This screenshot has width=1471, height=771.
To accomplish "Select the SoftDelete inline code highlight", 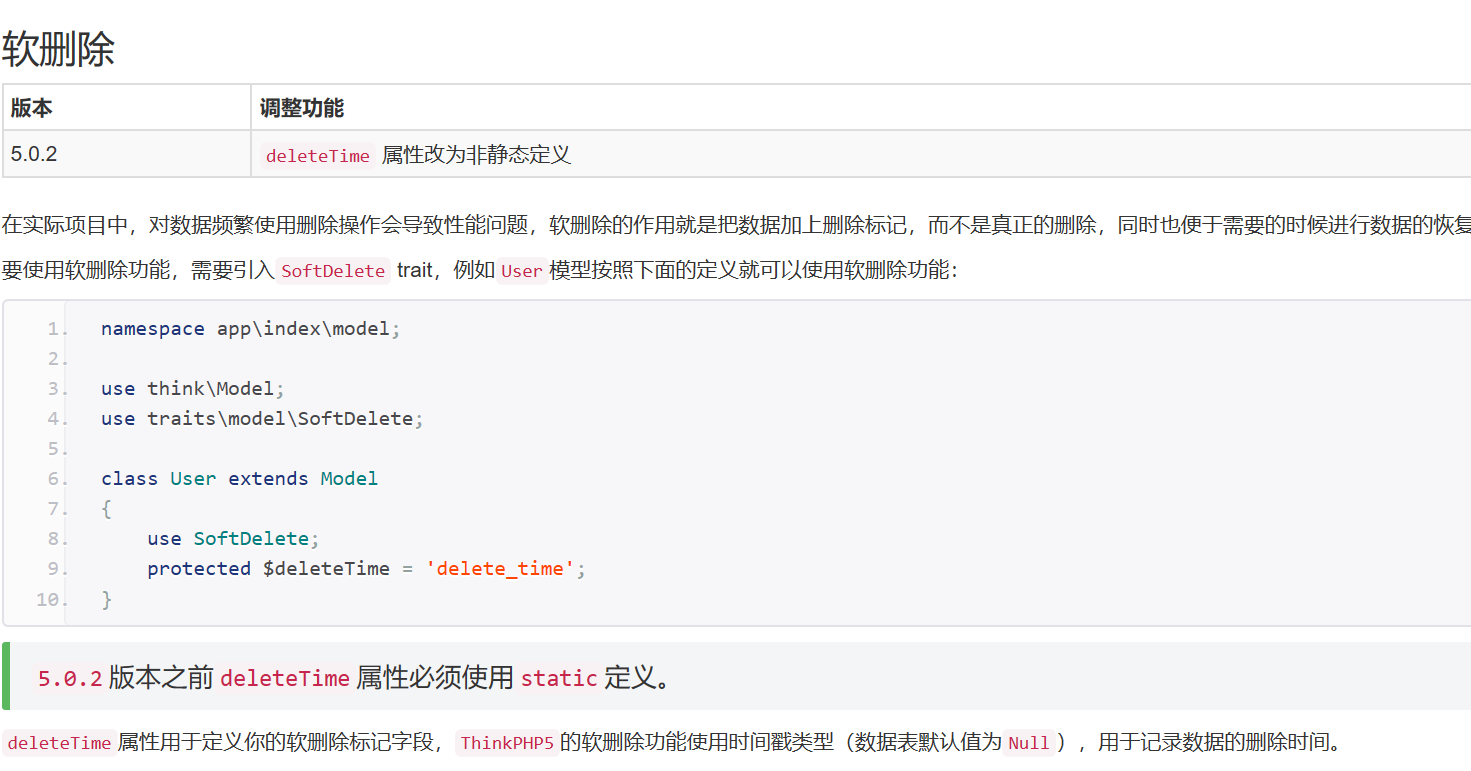I will point(333,271).
